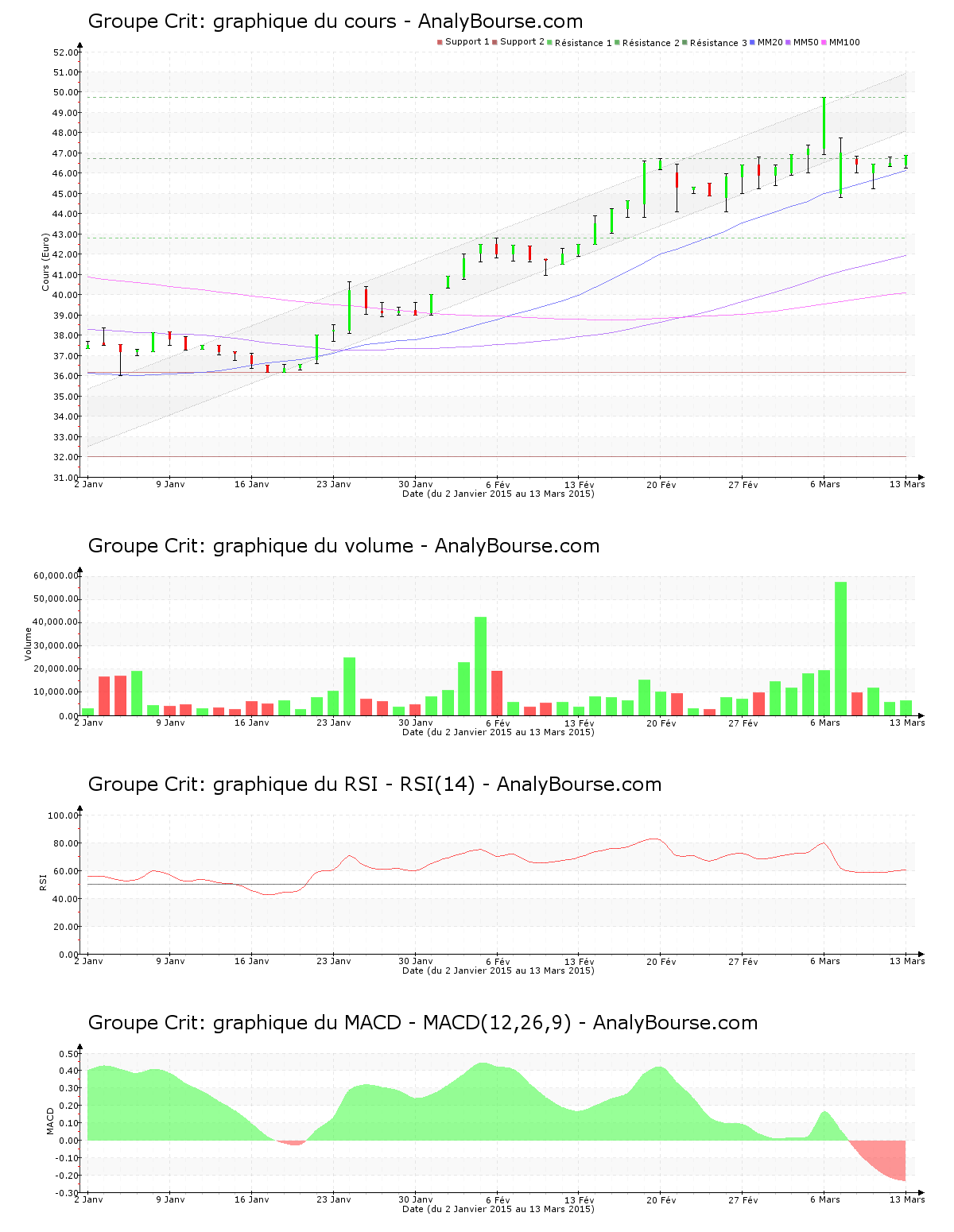Click '6 Fév' date on the RSI chart
The image size is (954, 1232).
pyautogui.click(x=498, y=961)
